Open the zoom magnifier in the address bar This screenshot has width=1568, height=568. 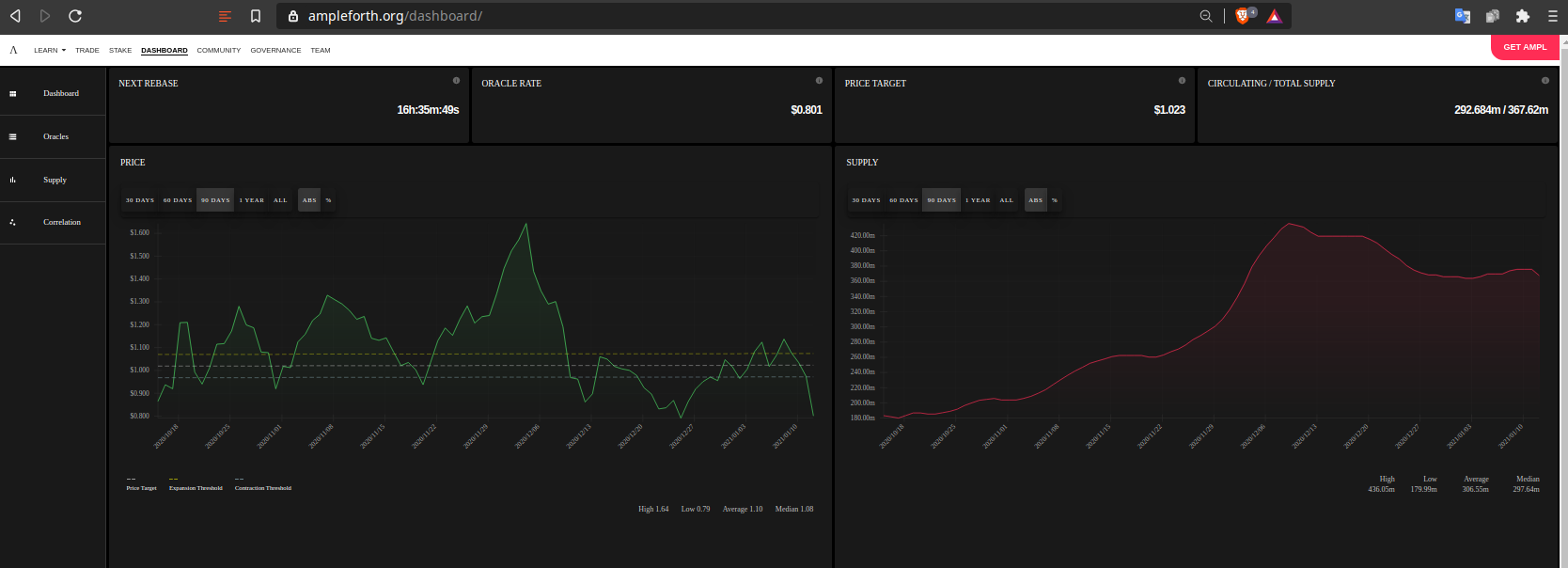coord(1206,16)
